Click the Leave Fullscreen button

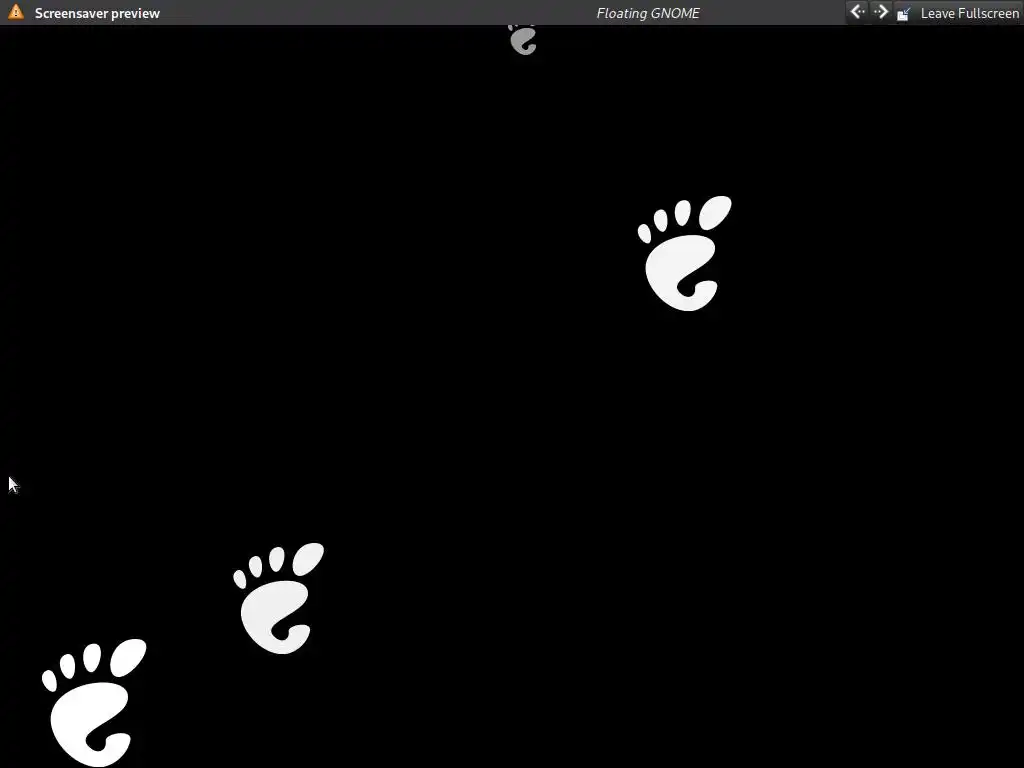(958, 12)
